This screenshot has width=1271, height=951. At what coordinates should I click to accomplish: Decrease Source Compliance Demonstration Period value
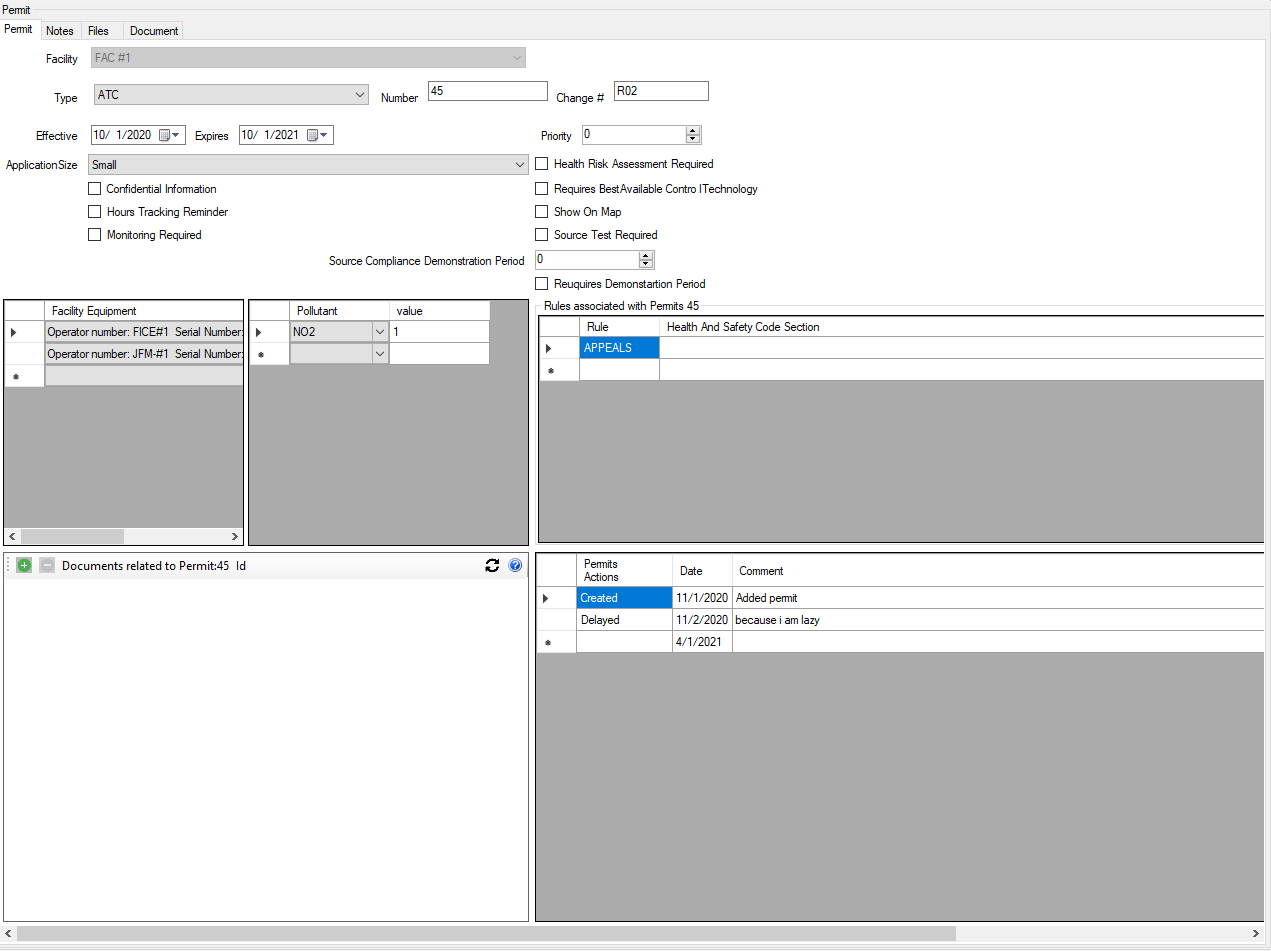pos(645,264)
